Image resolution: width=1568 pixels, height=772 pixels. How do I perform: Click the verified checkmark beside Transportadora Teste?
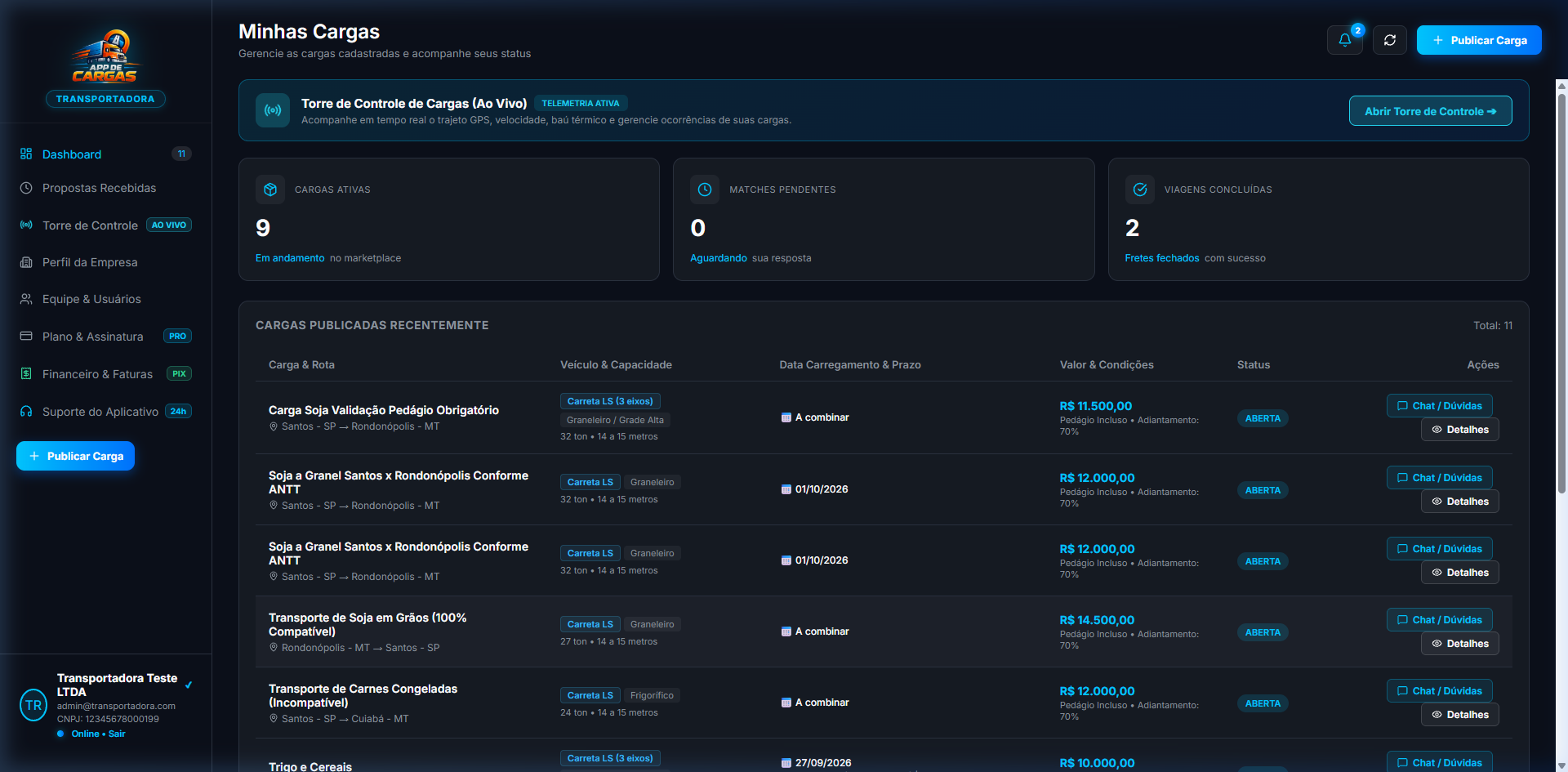[x=189, y=685]
